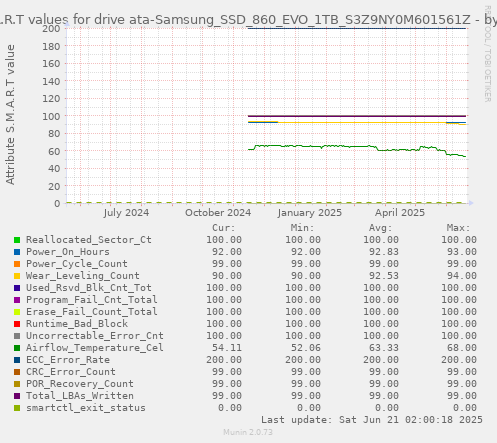Click the Attribute S.M.A.R.T value axis label
This screenshot has height=443, width=497.
tap(10, 115)
